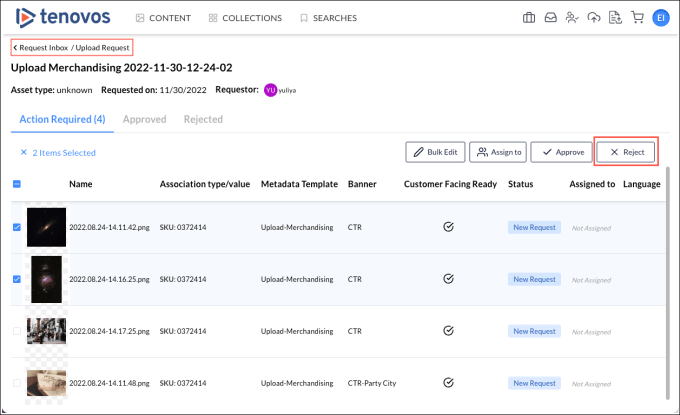Image resolution: width=680 pixels, height=415 pixels.
Task: Click the document export icon
Action: coord(616,18)
